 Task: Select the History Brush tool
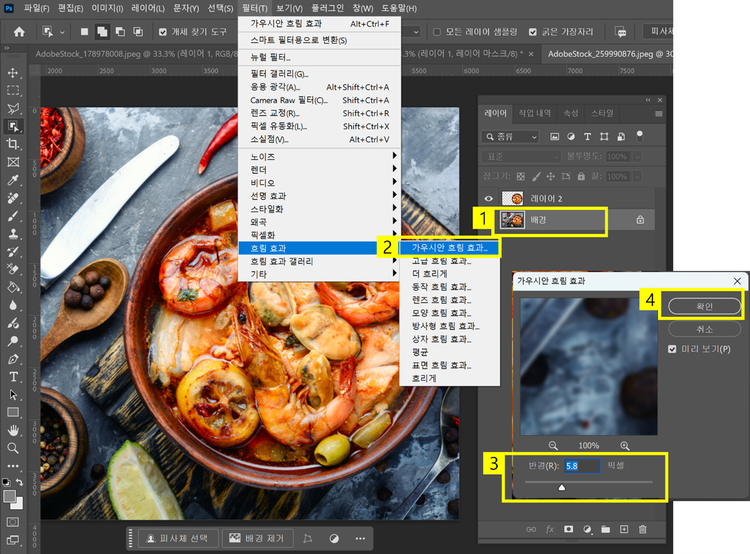click(13, 252)
